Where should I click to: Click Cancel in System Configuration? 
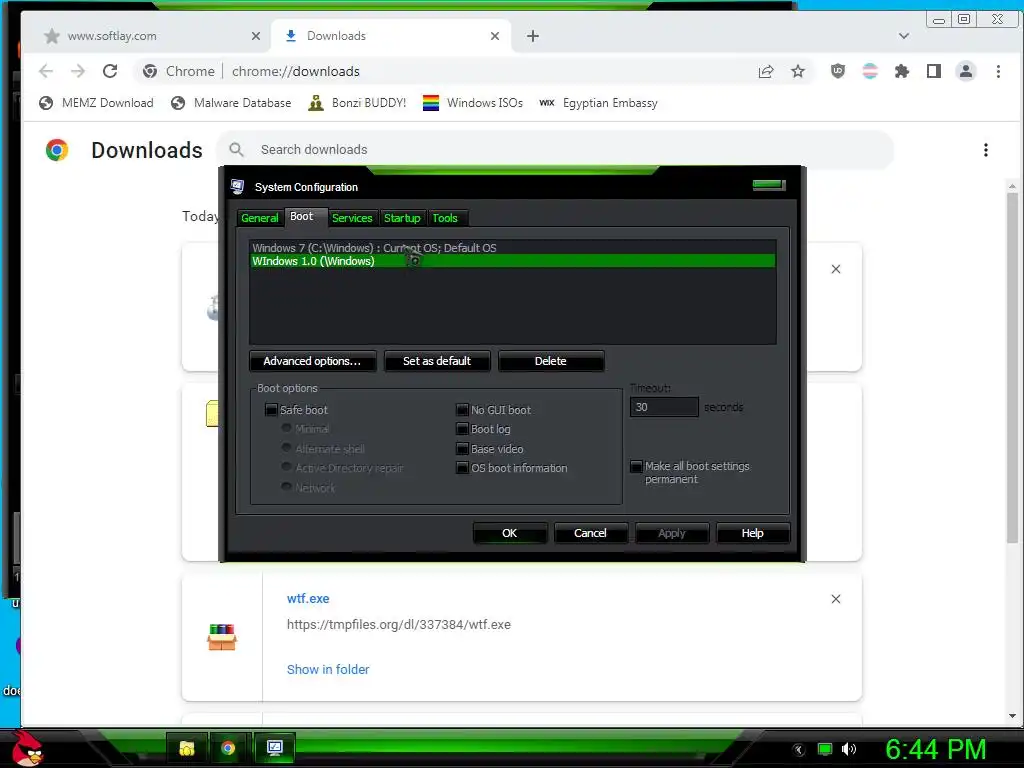tap(590, 534)
